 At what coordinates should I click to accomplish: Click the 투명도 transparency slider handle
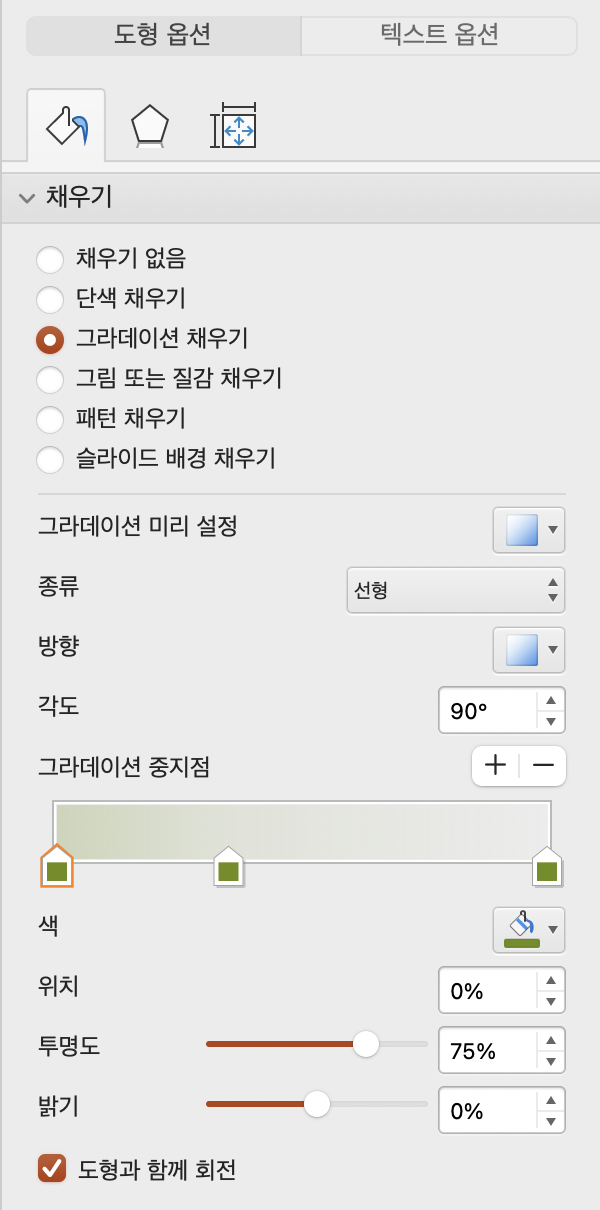point(366,1044)
